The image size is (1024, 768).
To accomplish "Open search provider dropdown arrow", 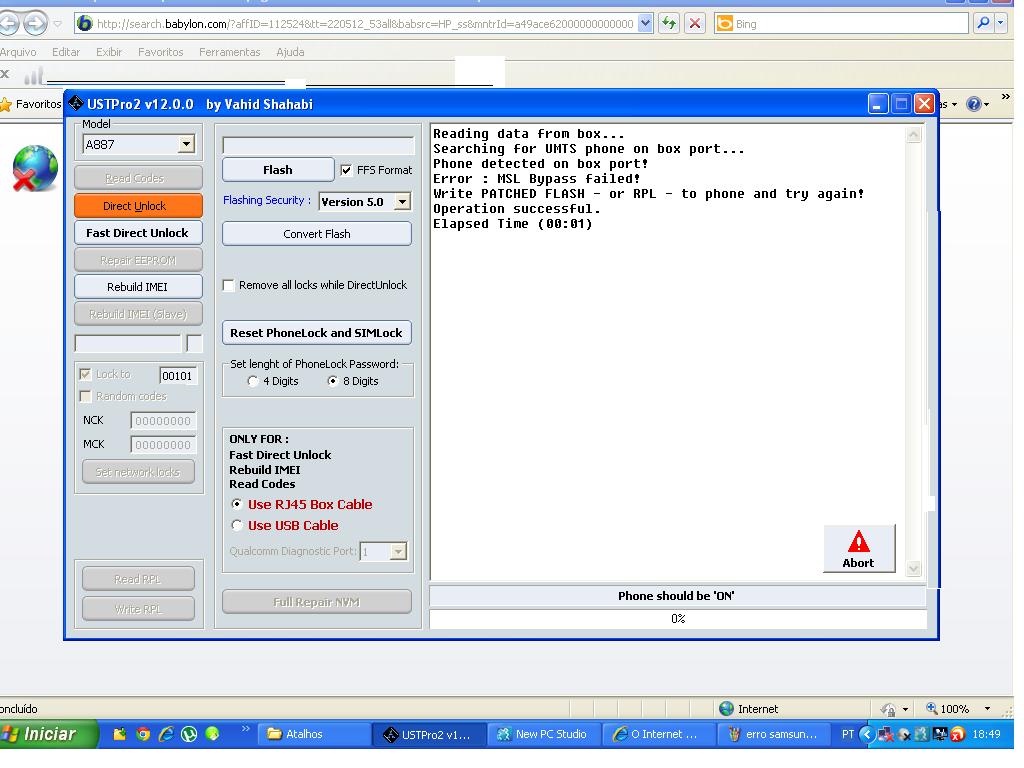I will coord(1000,24).
